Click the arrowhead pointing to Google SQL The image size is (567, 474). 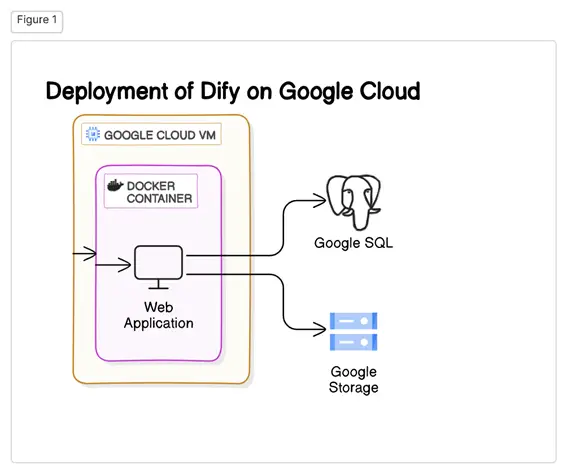(x=320, y=201)
